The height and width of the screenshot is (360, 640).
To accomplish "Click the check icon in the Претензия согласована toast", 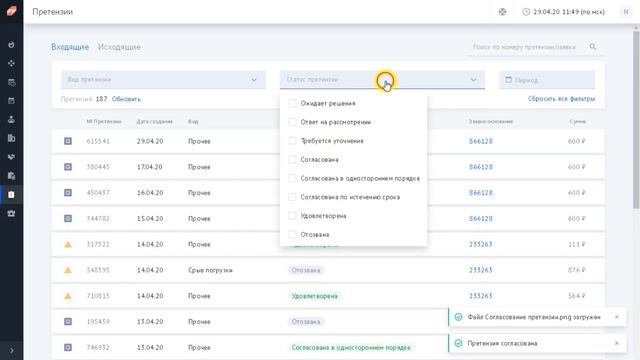I will click(x=458, y=343).
